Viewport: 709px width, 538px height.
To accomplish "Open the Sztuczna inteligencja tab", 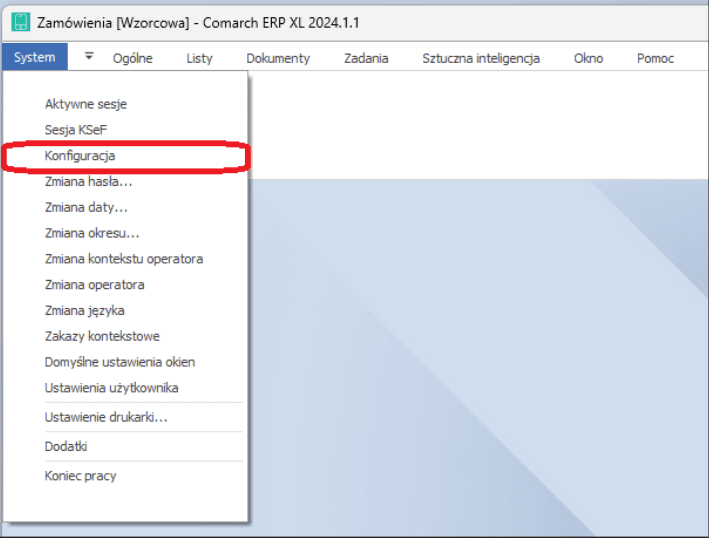I will click(x=481, y=58).
